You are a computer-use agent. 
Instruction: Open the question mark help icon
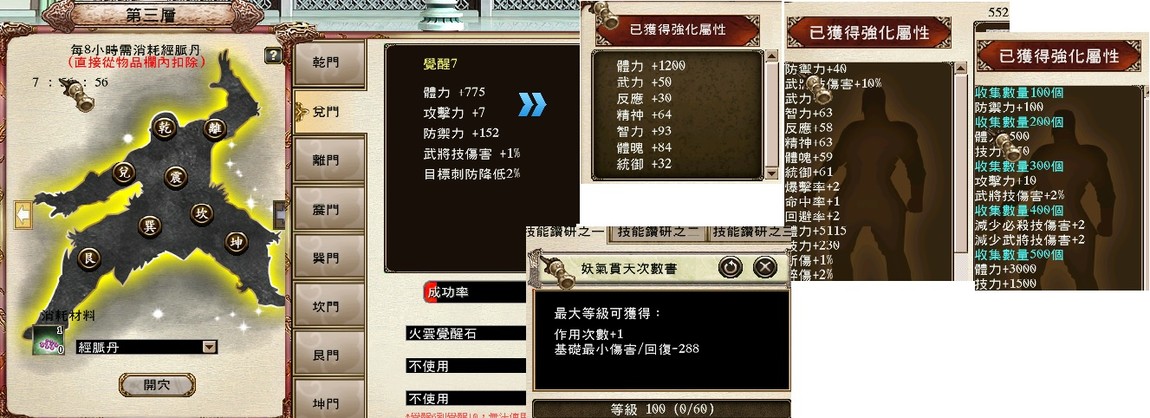[x=273, y=55]
